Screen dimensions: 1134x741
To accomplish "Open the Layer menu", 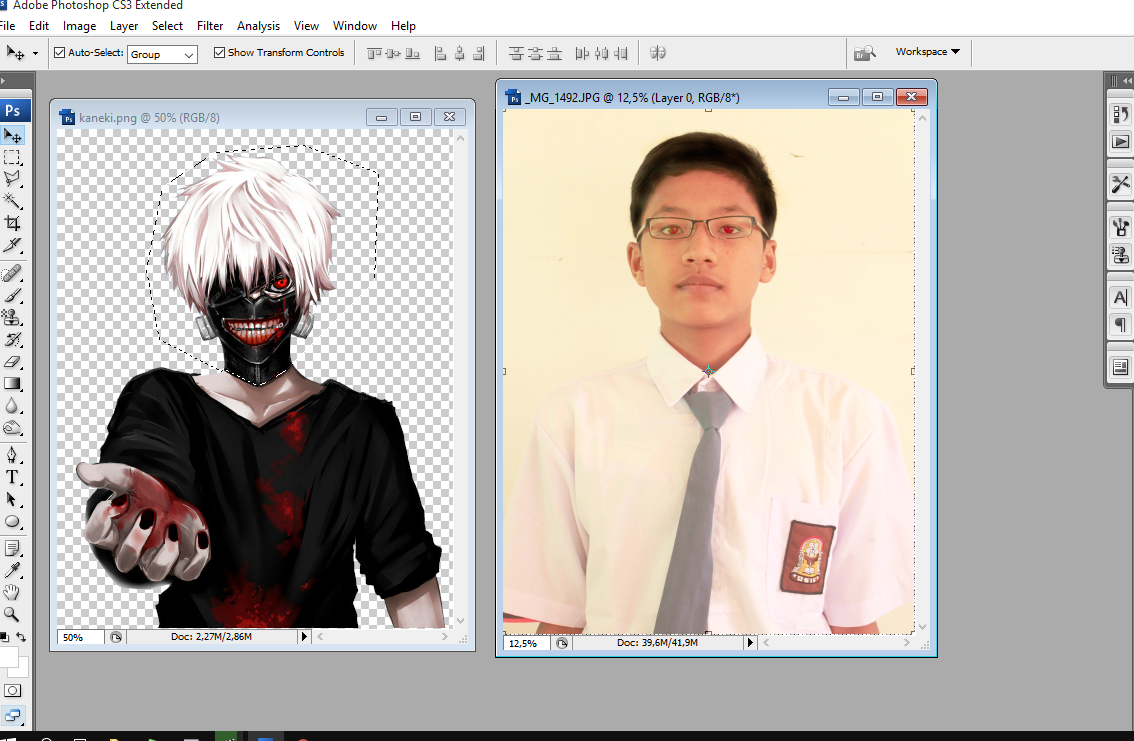I will pos(124,25).
